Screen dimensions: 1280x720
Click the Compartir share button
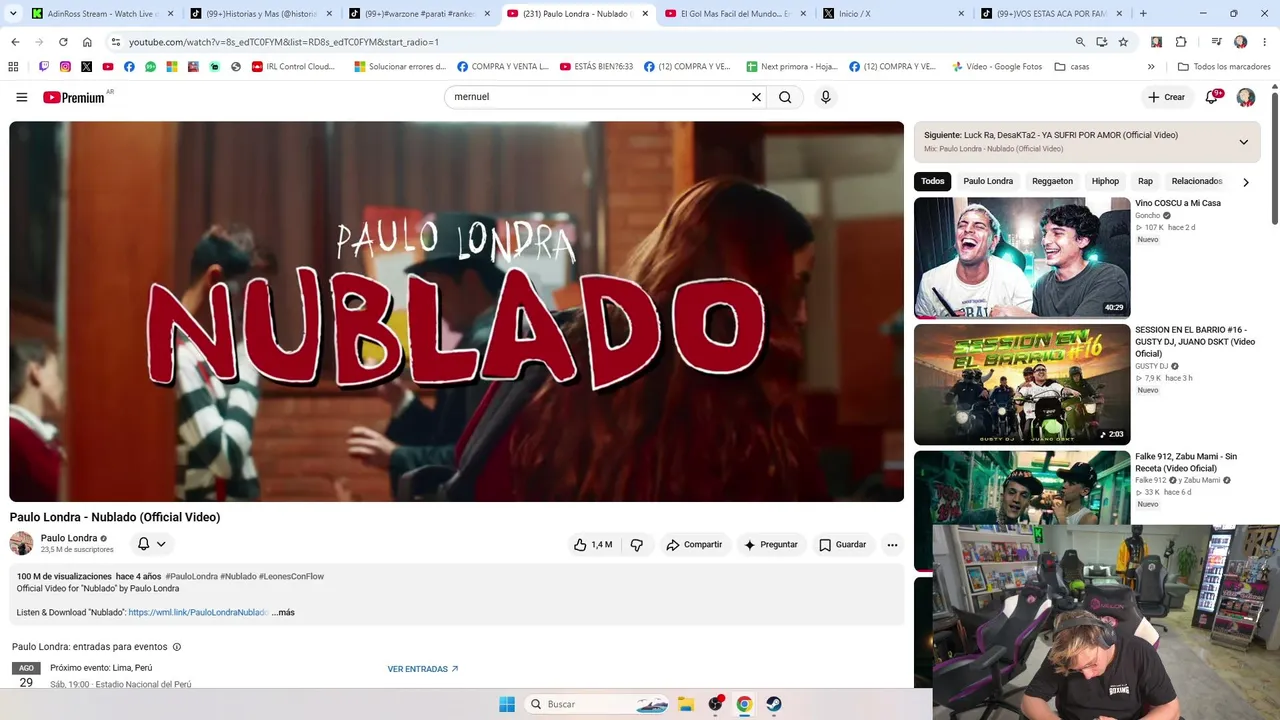click(x=694, y=545)
